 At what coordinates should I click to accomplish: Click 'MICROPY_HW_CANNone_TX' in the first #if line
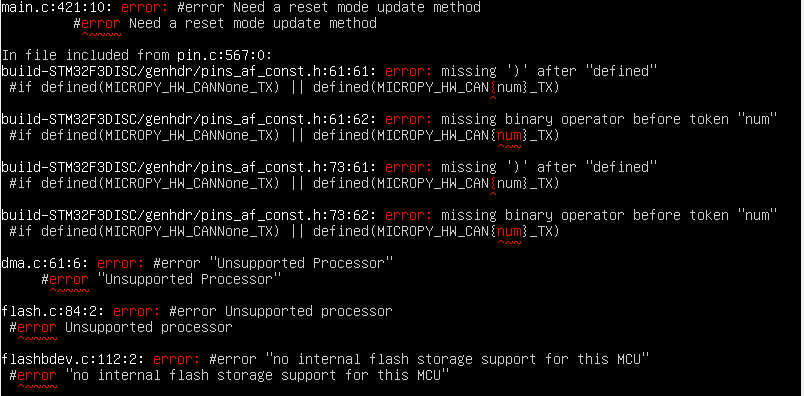click(189, 87)
